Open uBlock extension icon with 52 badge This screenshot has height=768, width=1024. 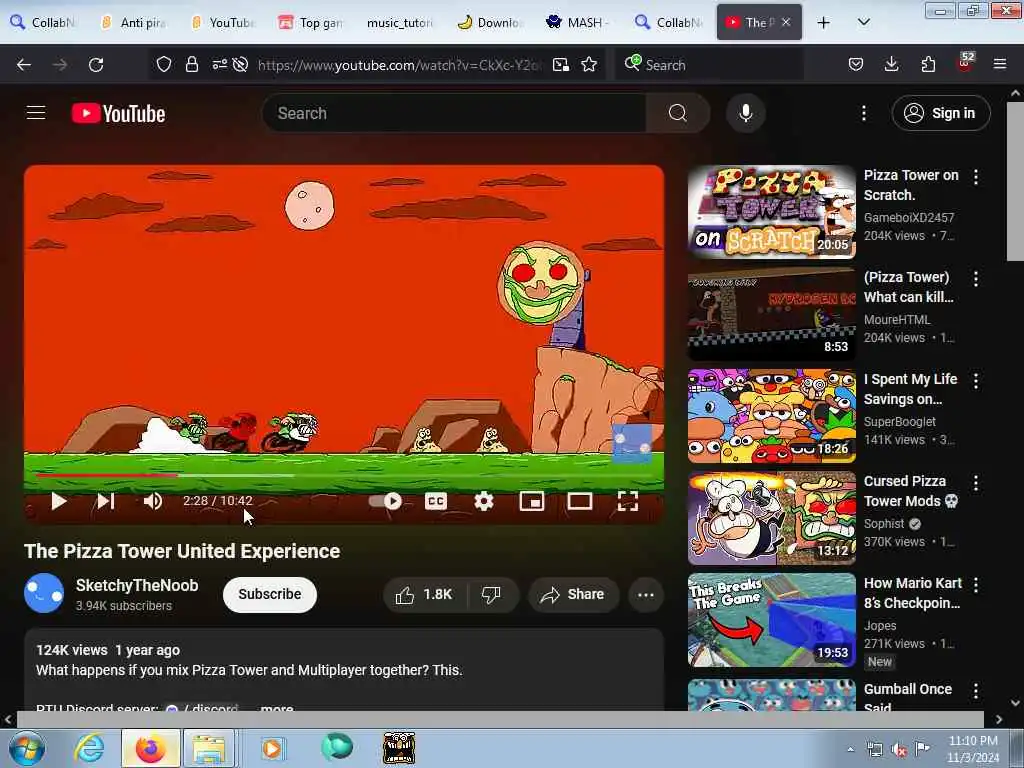965,63
